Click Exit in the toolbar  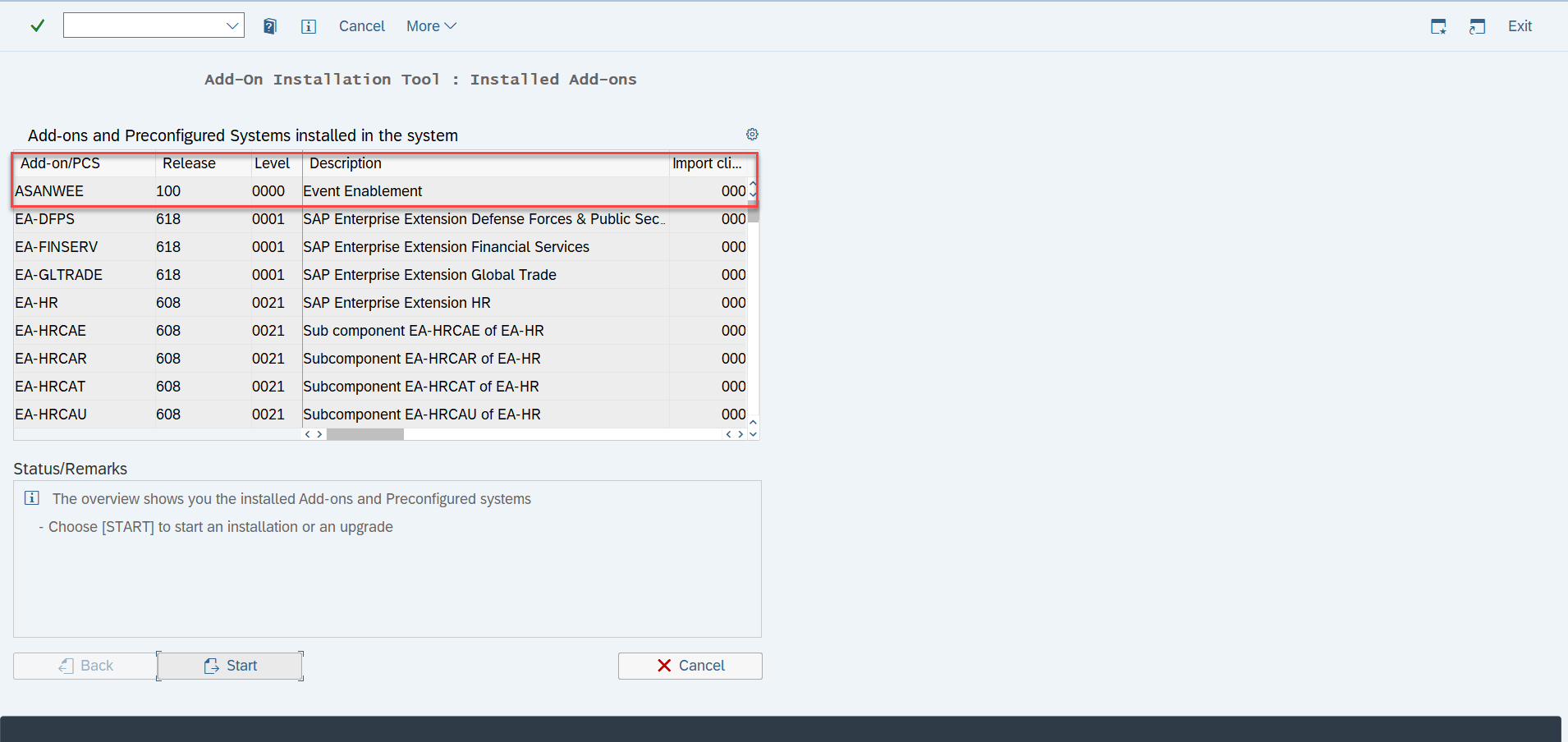coord(1520,26)
